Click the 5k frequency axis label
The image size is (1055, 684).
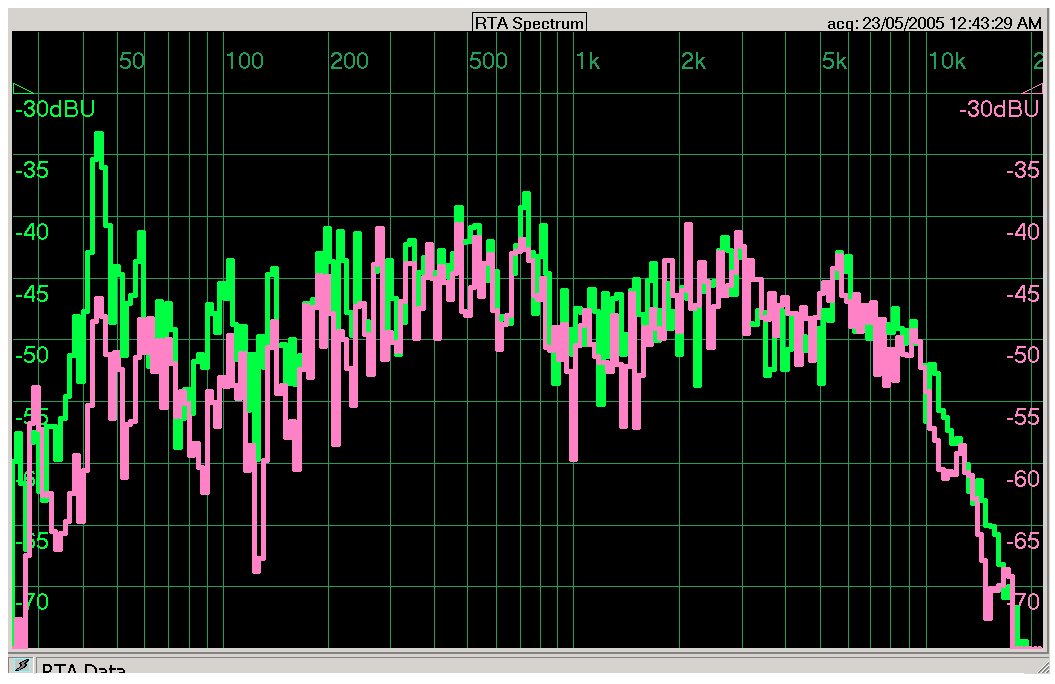(833, 62)
